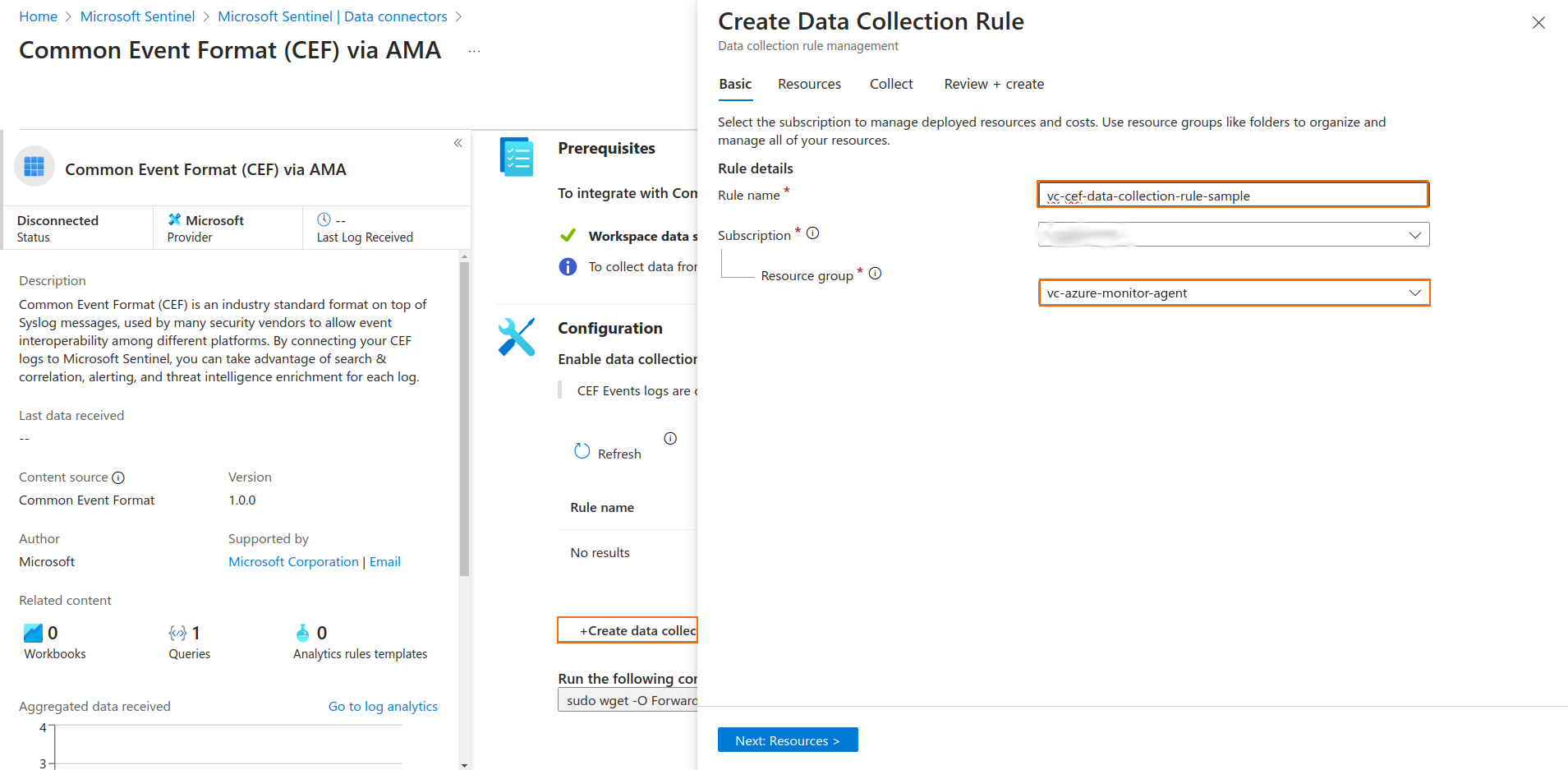
Task: Click the details pane vertical scrollbar
Action: coord(464,419)
